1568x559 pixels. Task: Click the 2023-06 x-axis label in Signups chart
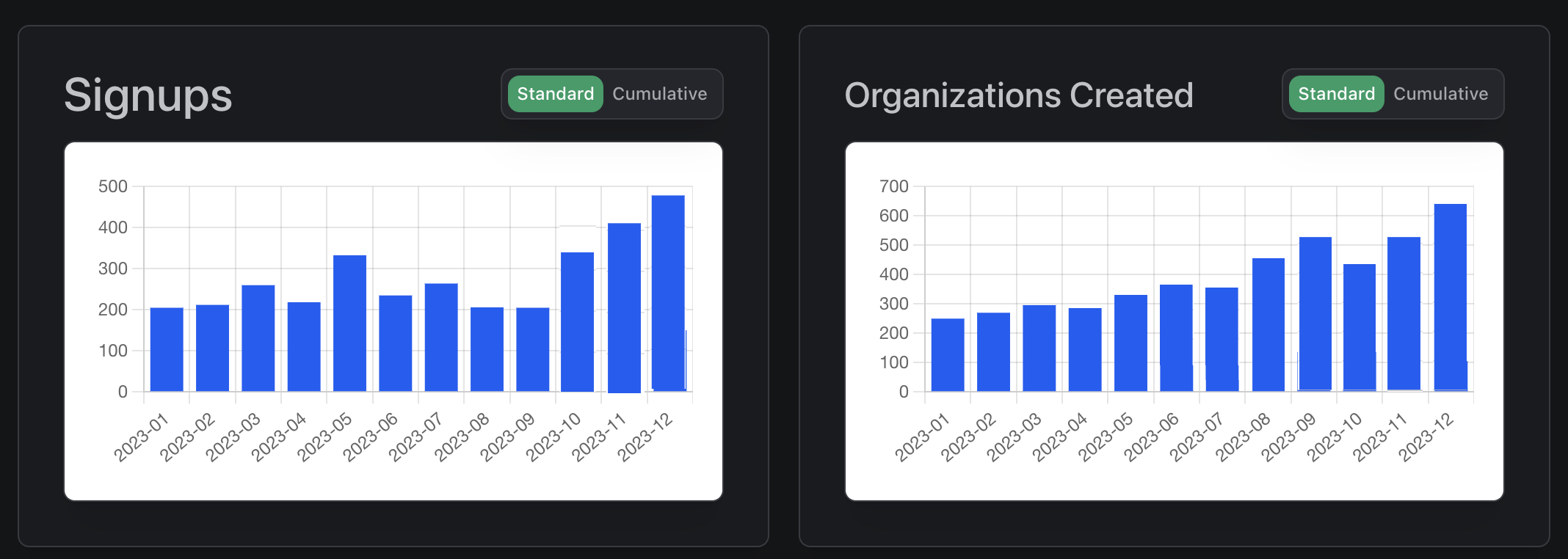click(370, 437)
